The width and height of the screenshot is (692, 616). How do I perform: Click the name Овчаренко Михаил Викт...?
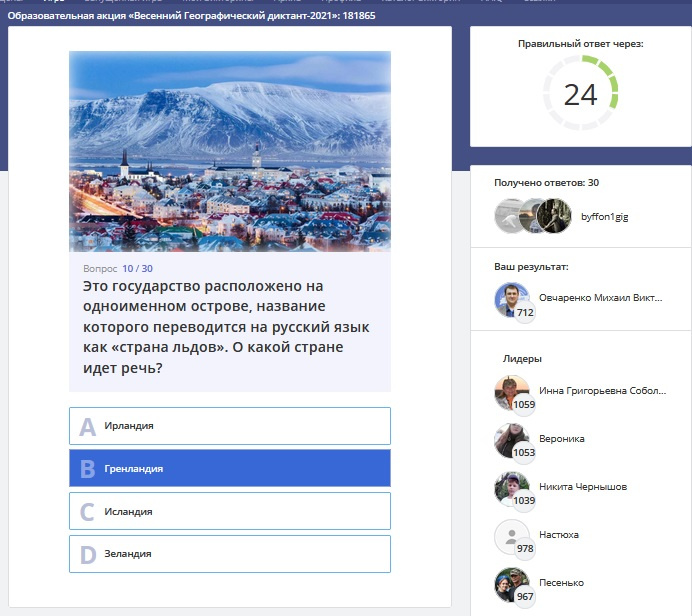coord(600,297)
